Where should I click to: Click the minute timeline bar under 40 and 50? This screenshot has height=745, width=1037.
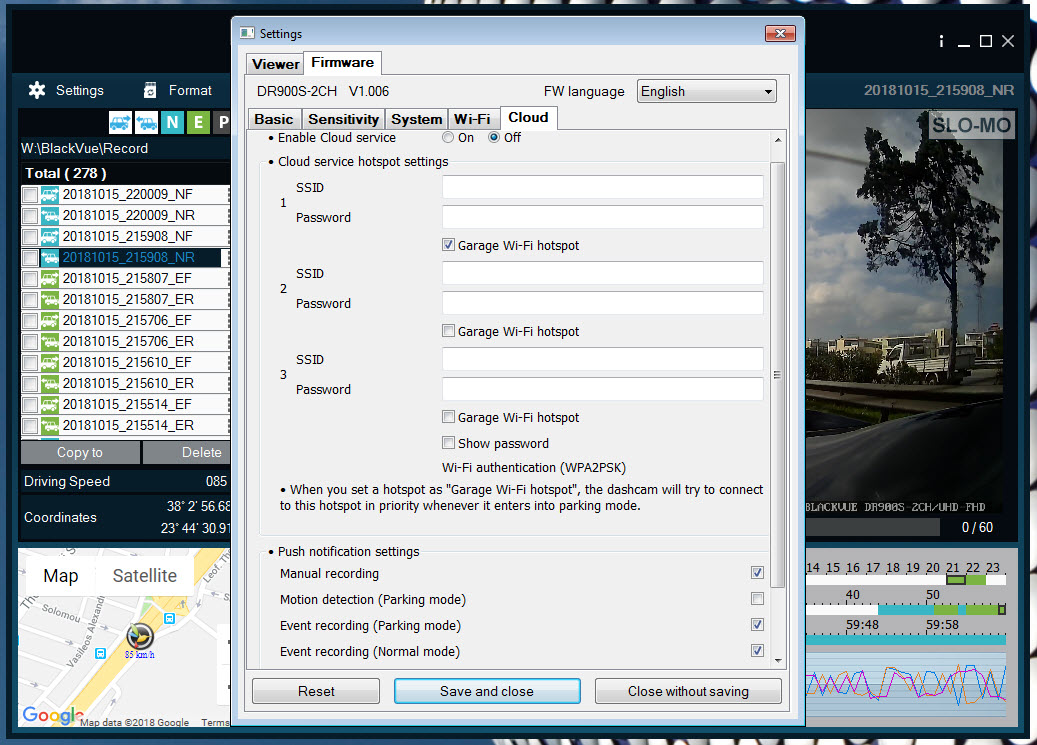[905, 609]
